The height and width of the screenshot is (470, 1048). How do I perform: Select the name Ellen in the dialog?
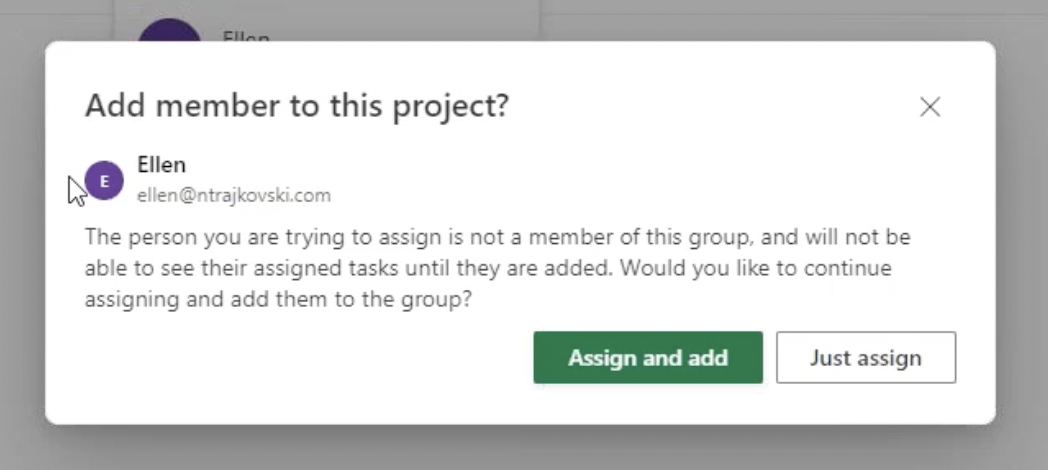(161, 166)
